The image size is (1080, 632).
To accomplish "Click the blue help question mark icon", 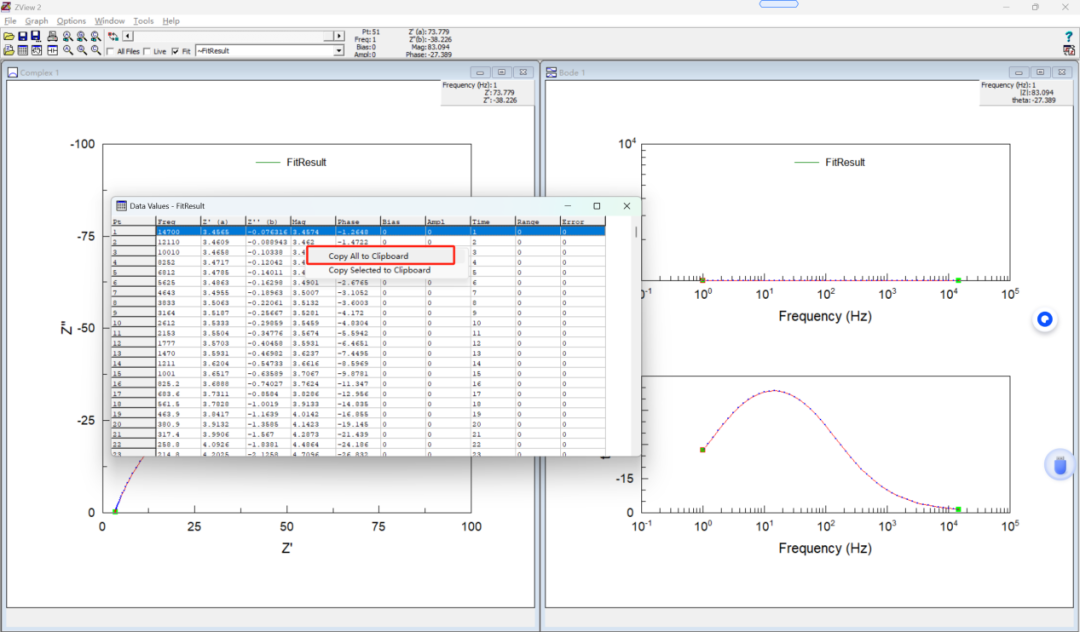I will point(1068,36).
